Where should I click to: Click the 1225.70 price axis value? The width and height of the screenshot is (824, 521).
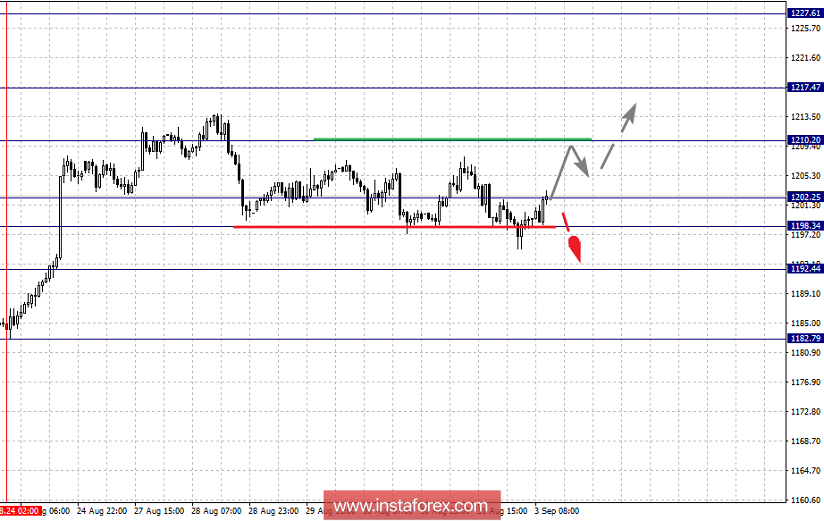806,28
